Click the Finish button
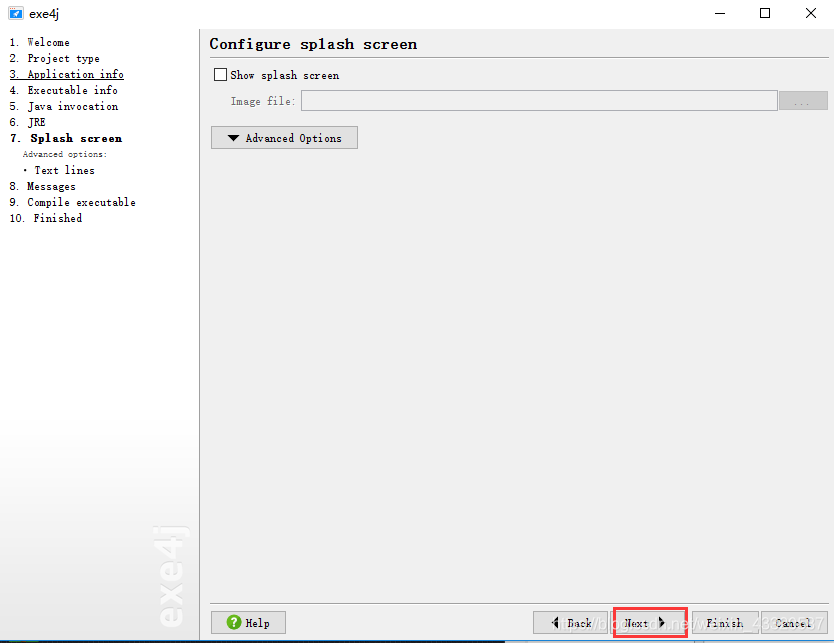Screen dimensions: 834x643 click(725, 622)
